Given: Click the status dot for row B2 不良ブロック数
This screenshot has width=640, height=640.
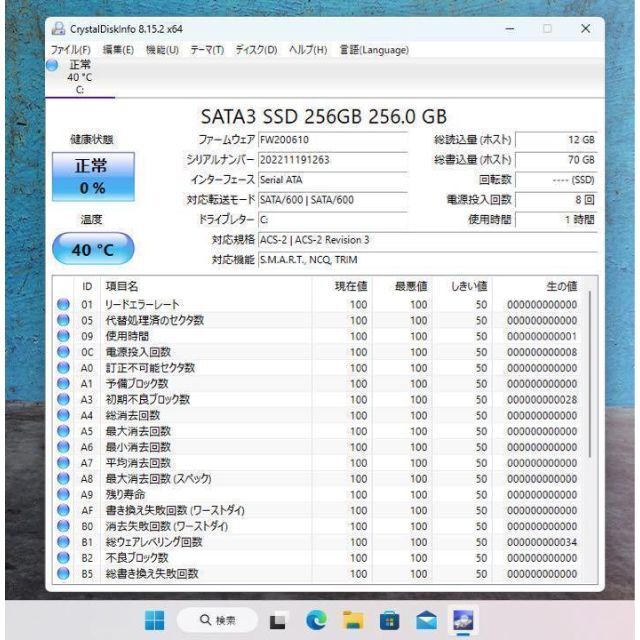Looking at the screenshot, I should (x=63, y=558).
